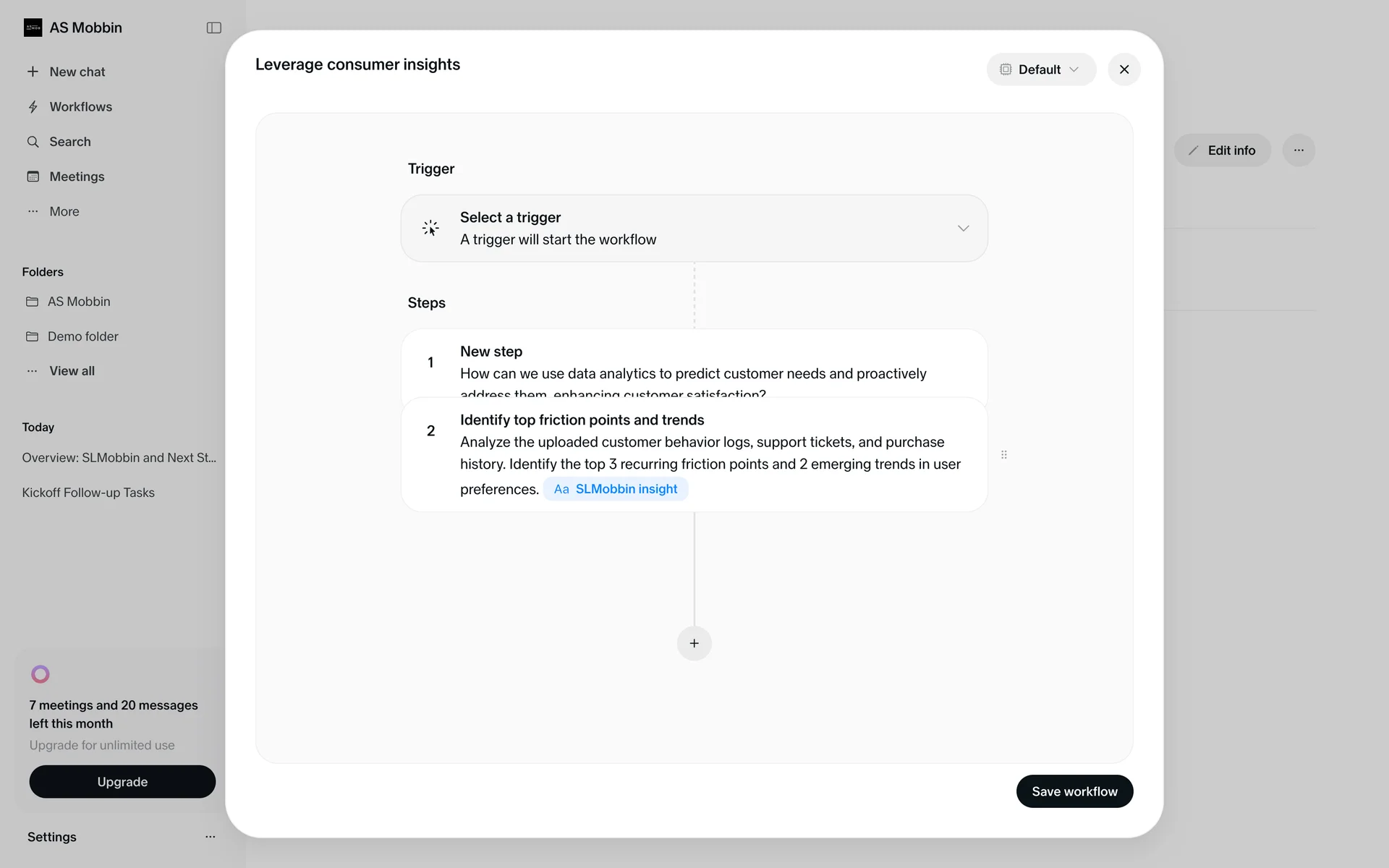Image resolution: width=1389 pixels, height=868 pixels.
Task: Click the Meetings calendar icon
Action: (x=33, y=176)
